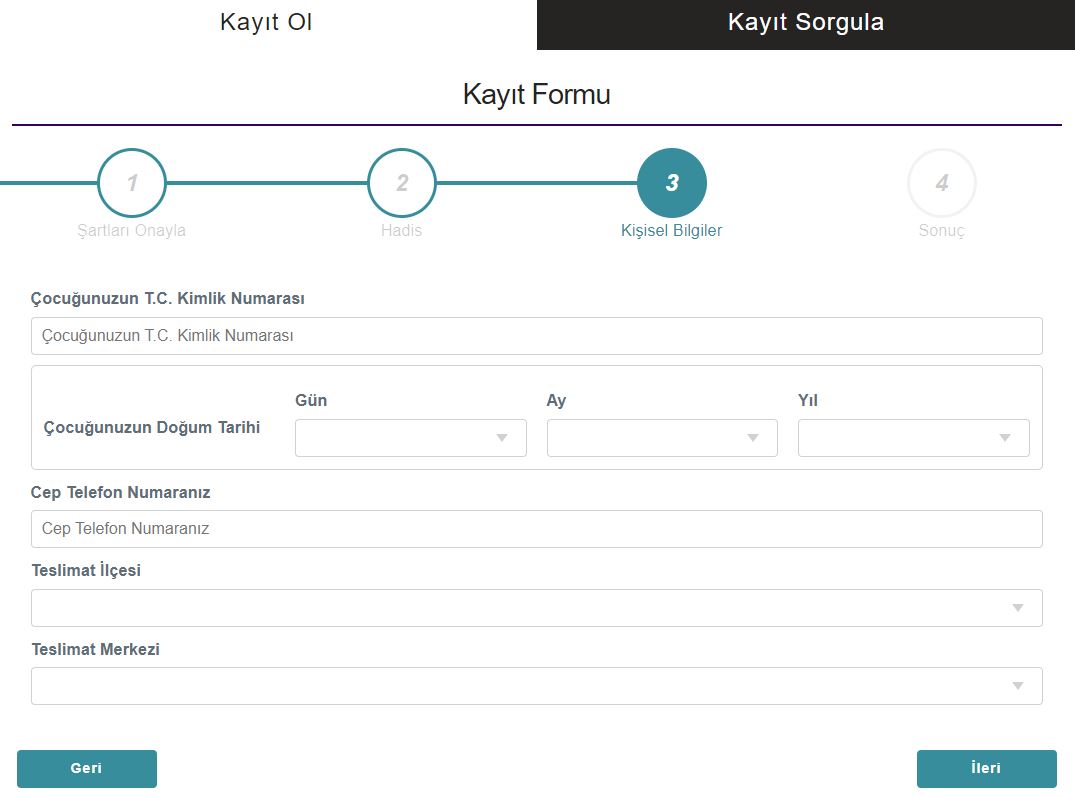Click the Şartları Onayla step label

132,231
